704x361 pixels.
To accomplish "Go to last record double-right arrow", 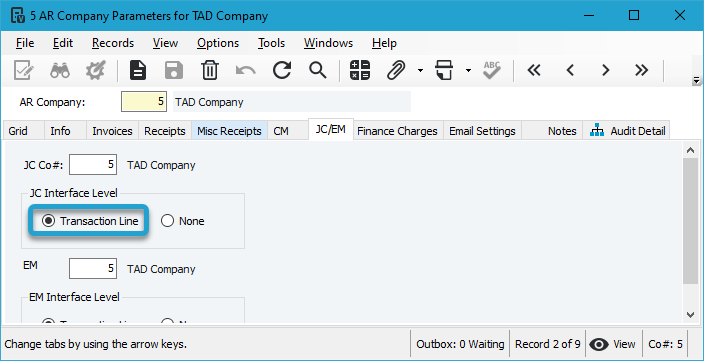I will (642, 70).
